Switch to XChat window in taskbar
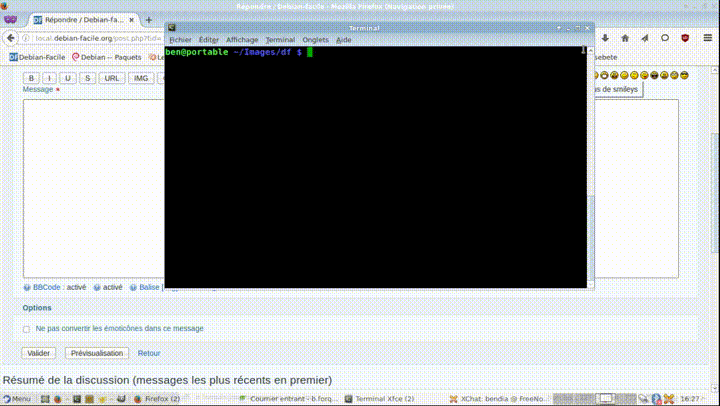Image resolution: width=720 pixels, height=406 pixels. pyautogui.click(x=490, y=398)
